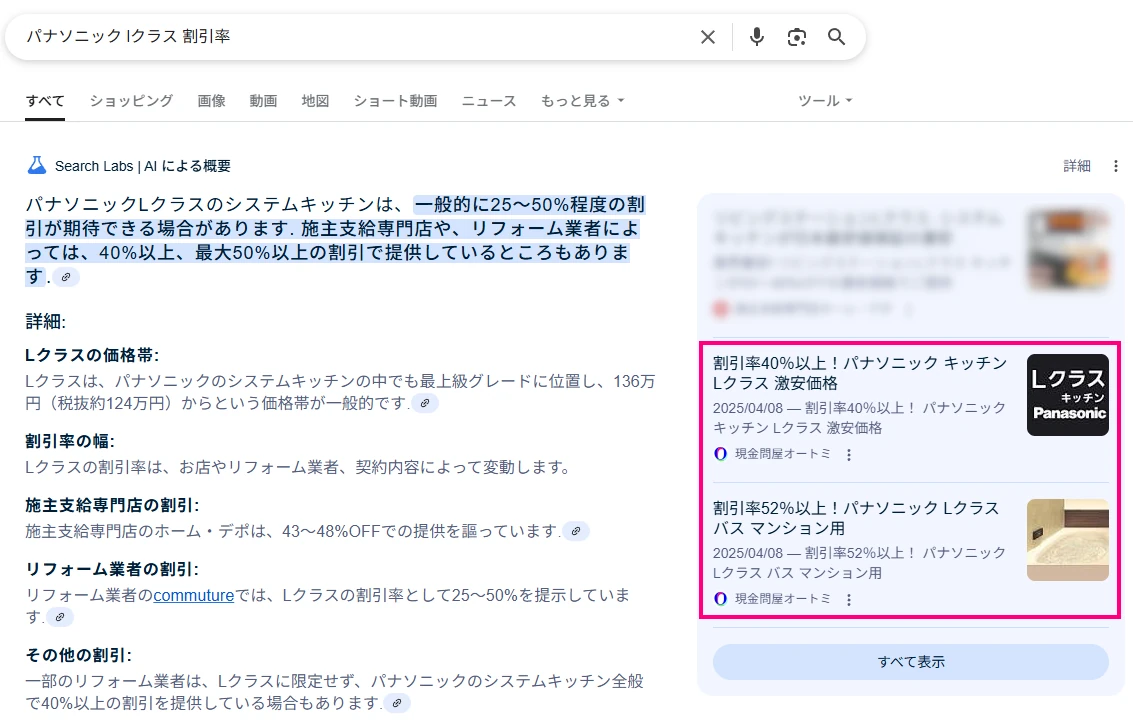Open the AI overview three-dot menu
The width and height of the screenshot is (1133, 726).
pos(1116,166)
